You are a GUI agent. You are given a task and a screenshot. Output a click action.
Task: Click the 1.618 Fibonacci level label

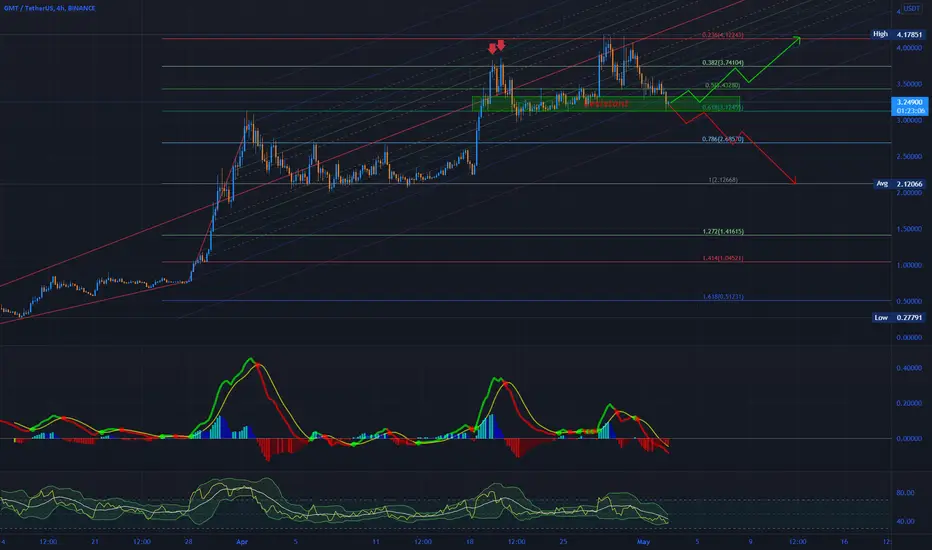pyautogui.click(x=722, y=296)
